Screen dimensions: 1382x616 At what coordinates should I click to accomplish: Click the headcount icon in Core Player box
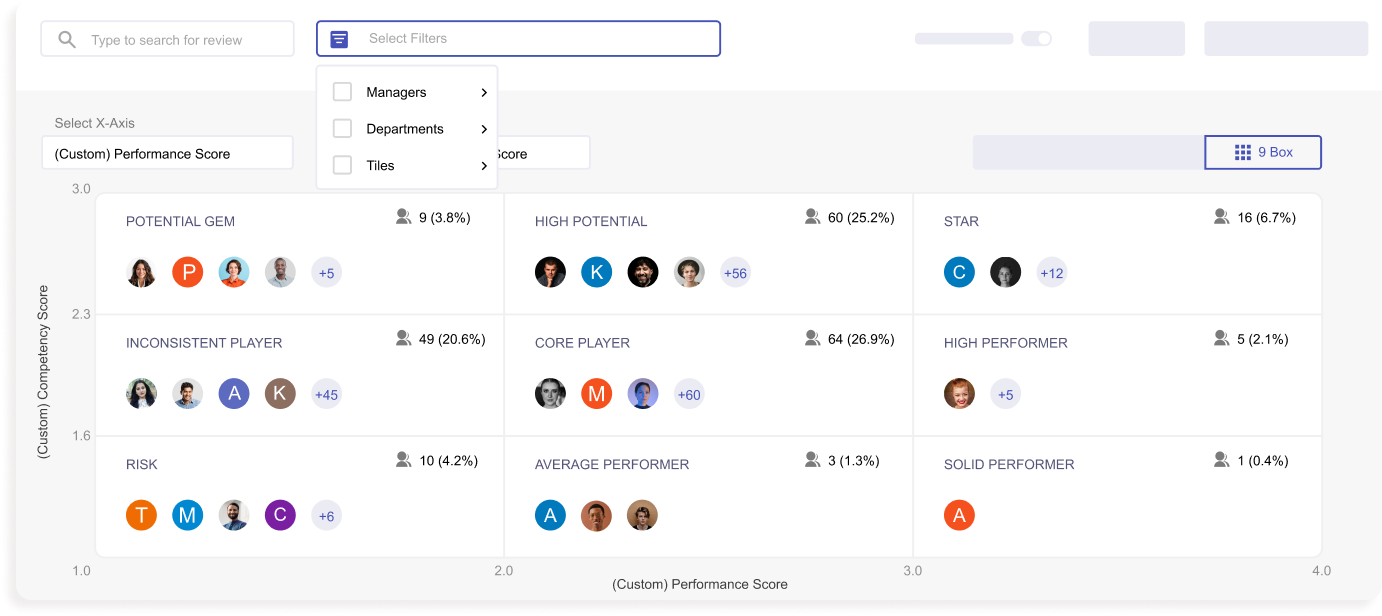tap(812, 338)
